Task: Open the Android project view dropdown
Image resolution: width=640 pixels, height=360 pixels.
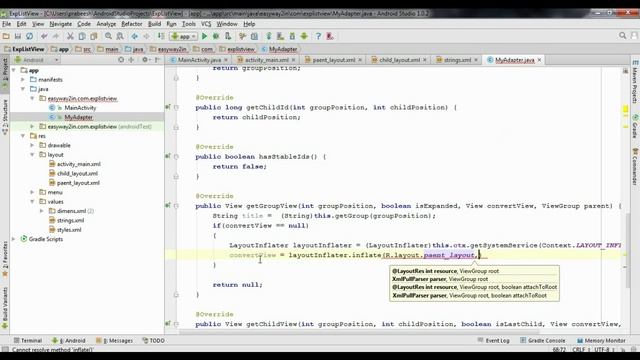Action: (37, 60)
